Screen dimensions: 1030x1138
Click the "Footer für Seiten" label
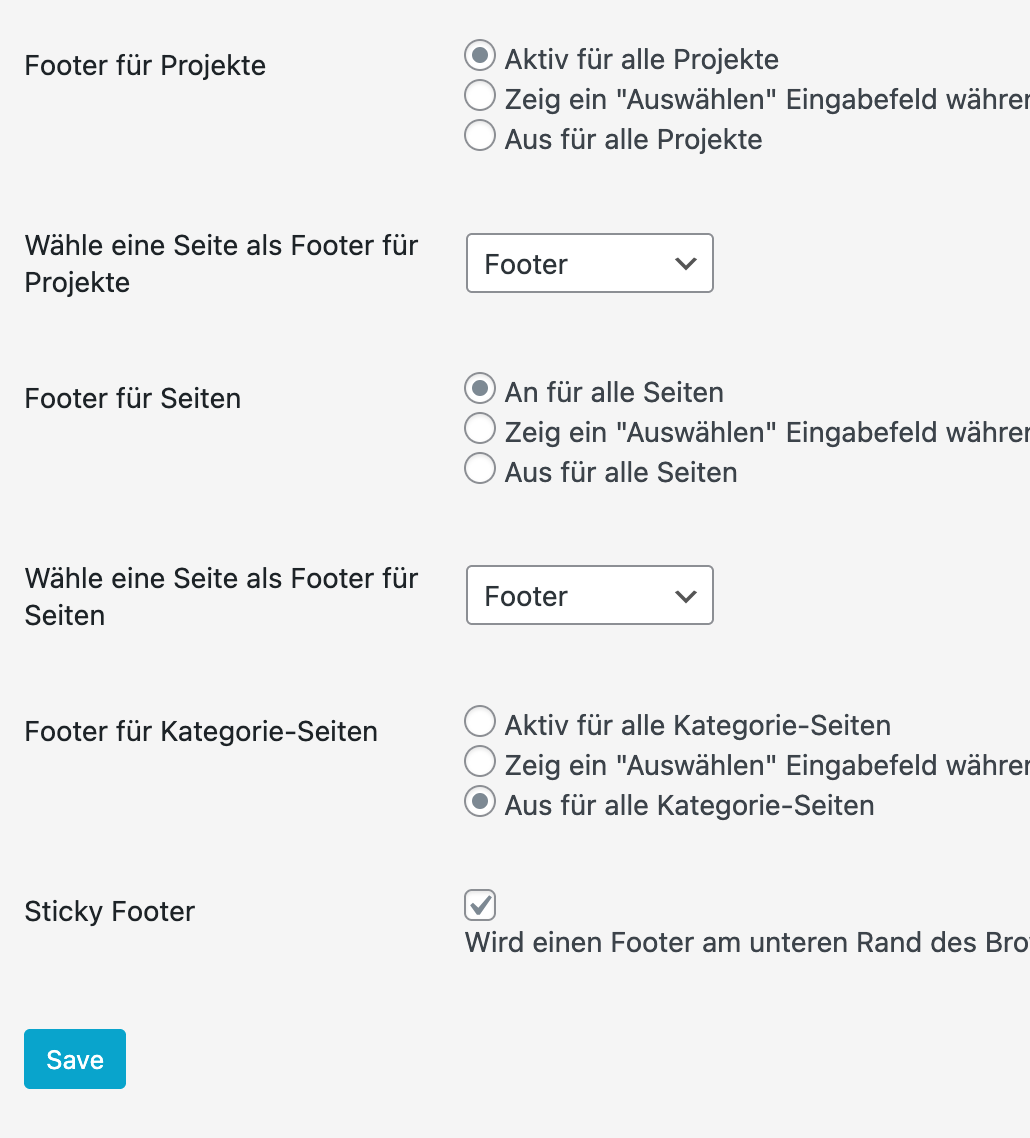pos(132,398)
